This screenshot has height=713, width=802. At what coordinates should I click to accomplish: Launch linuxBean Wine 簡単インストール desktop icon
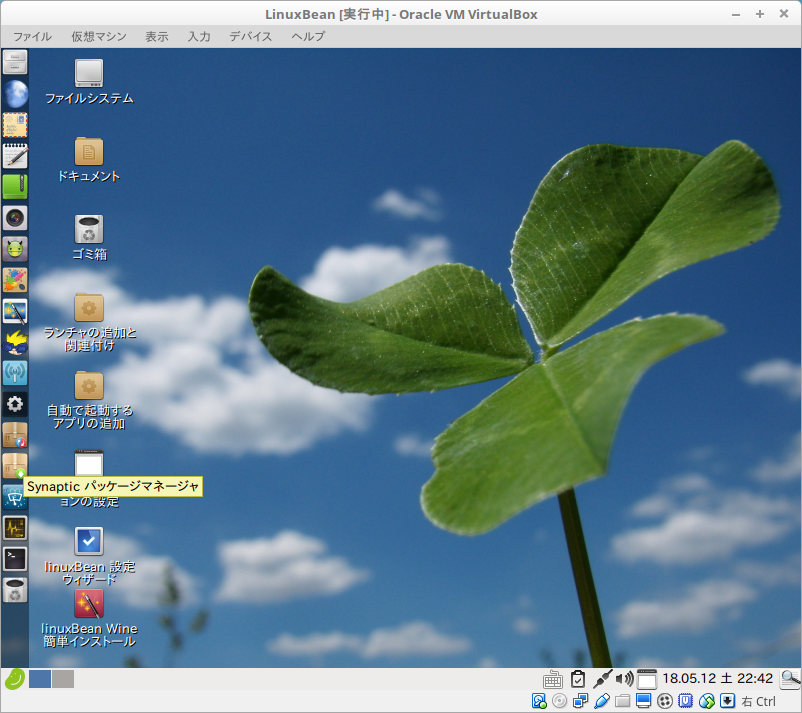point(89,618)
